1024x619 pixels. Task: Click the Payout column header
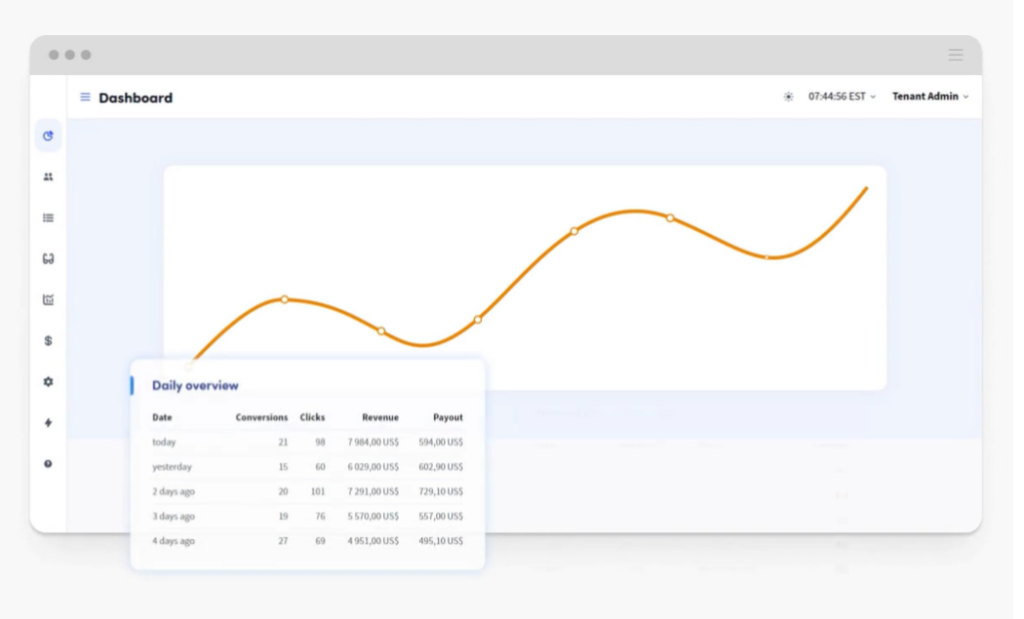[447, 417]
